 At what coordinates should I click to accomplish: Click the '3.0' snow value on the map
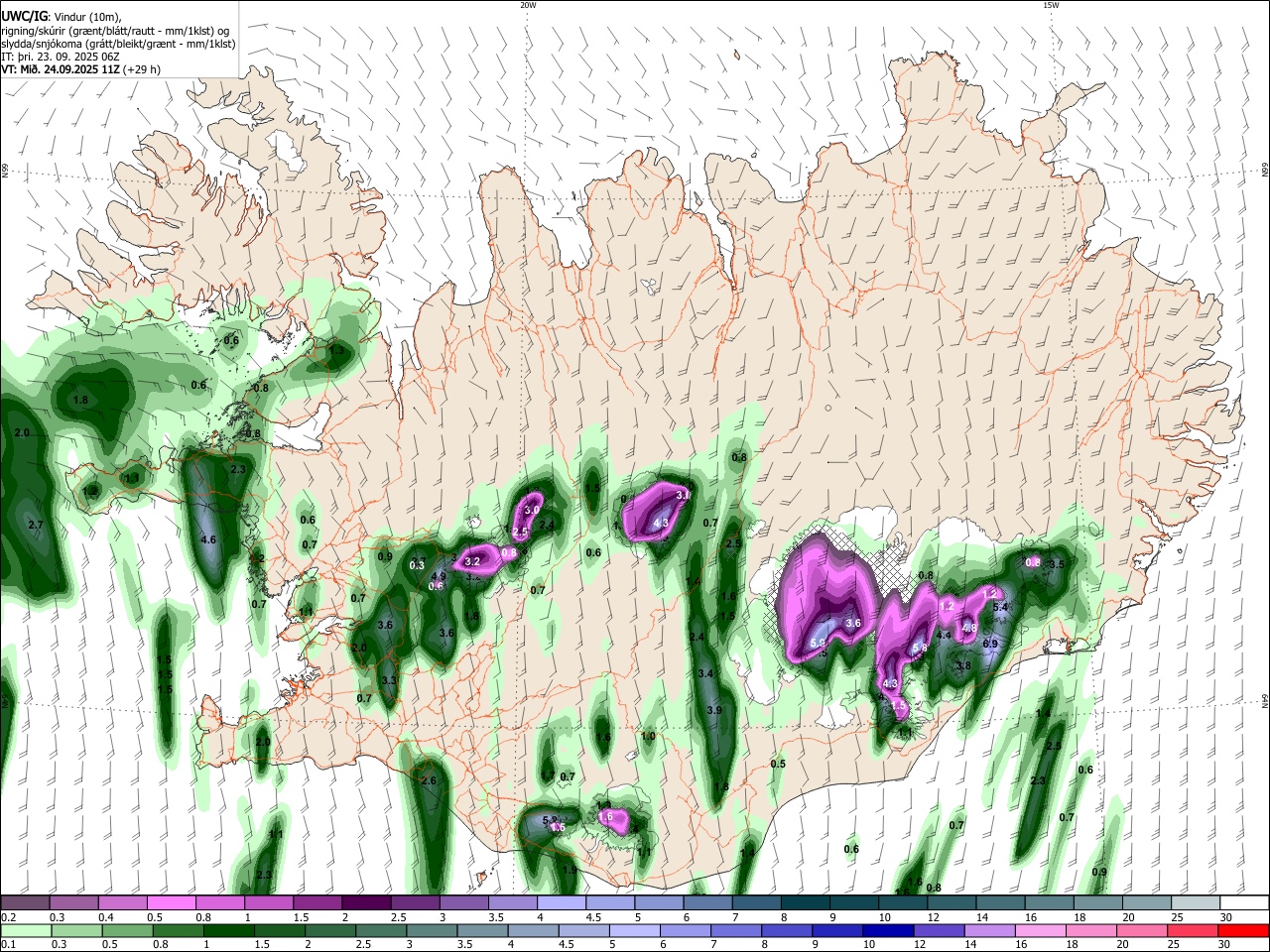pyautogui.click(x=532, y=510)
